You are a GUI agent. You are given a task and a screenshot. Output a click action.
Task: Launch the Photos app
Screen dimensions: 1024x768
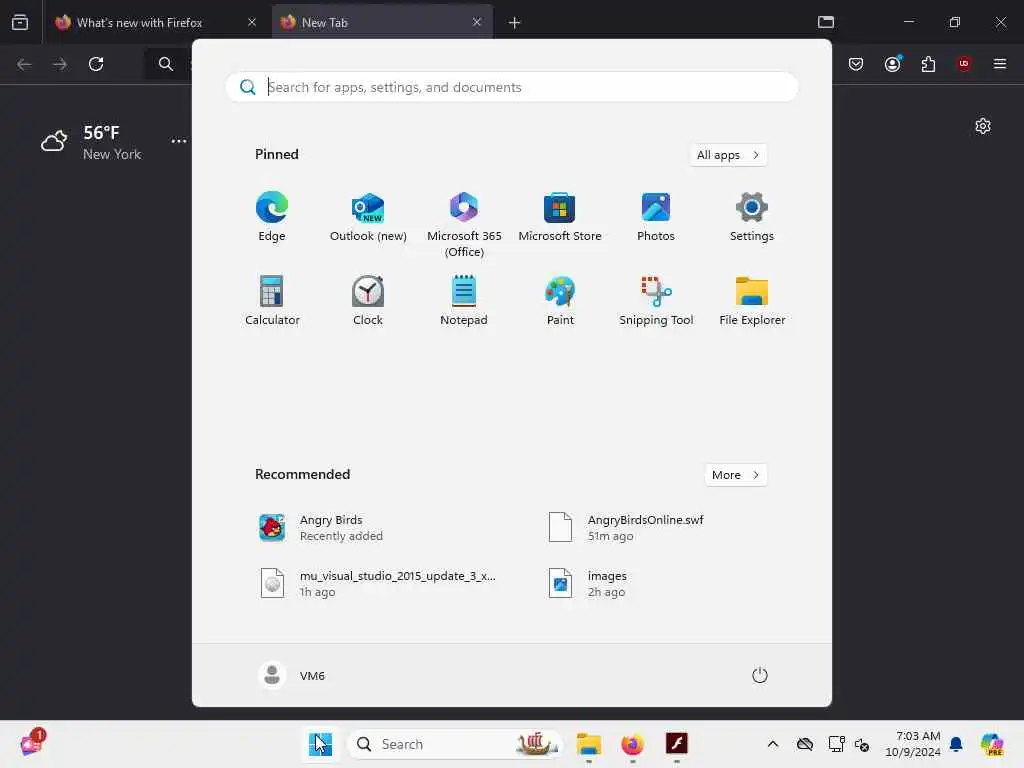coord(656,217)
